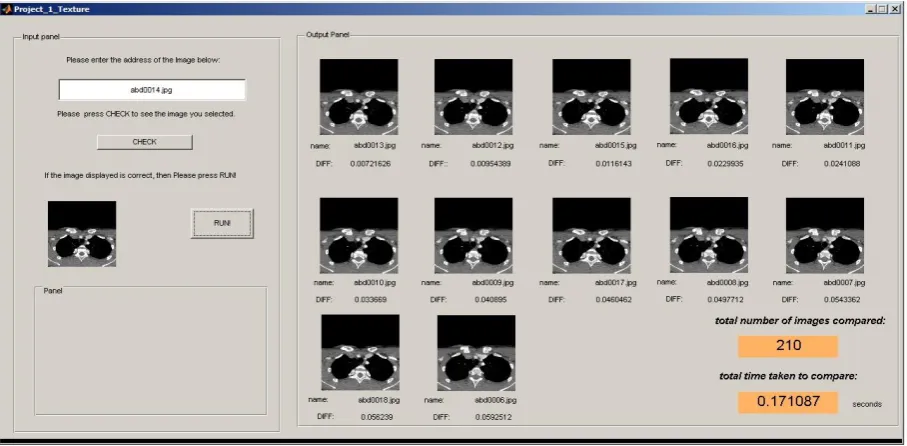Click the DIFF value 0.0241088
The width and height of the screenshot is (907, 446).
pyautogui.click(x=842, y=164)
